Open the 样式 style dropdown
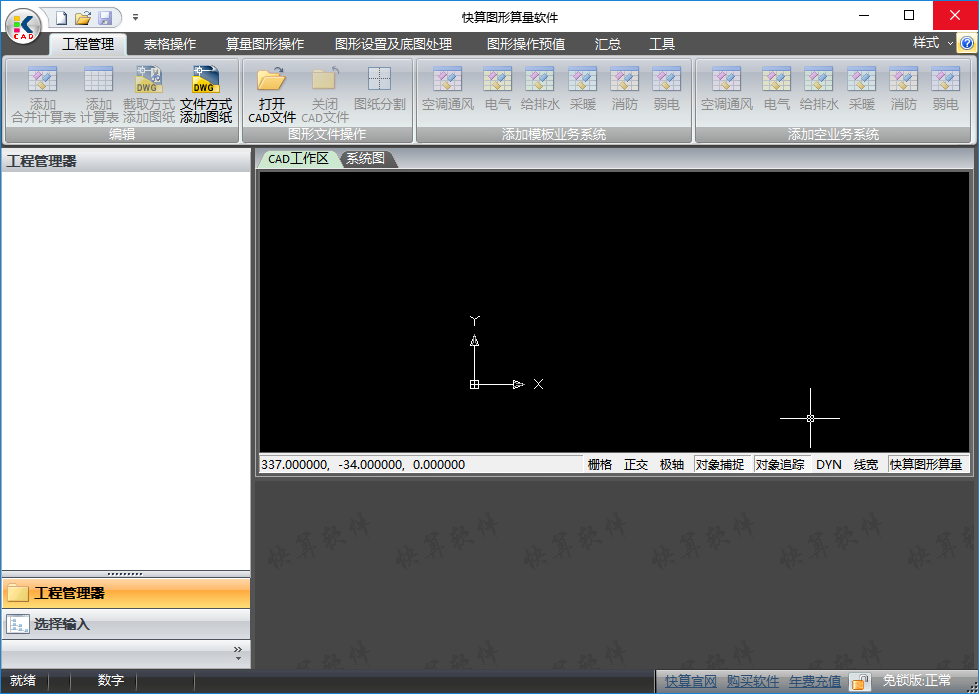 (x=932, y=43)
